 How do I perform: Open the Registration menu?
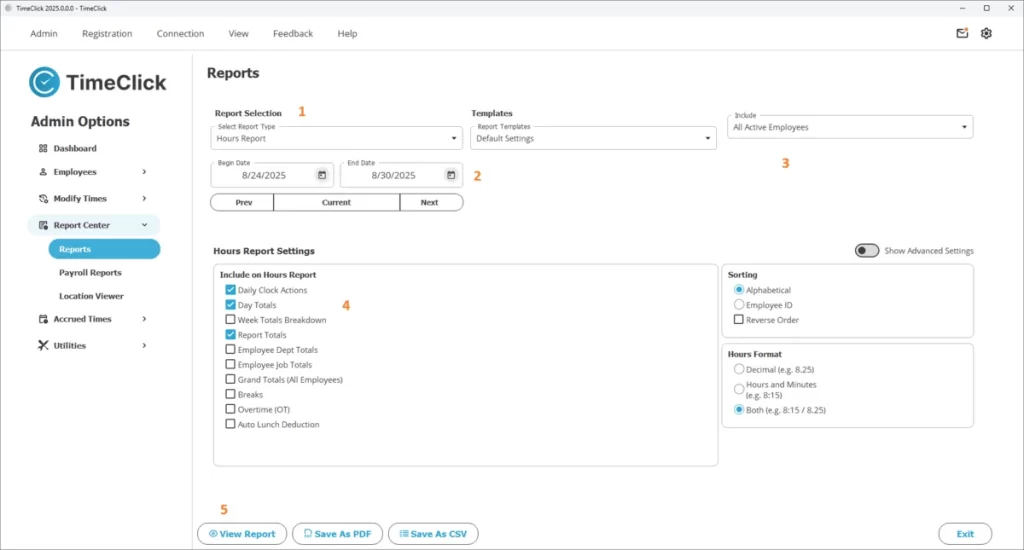[107, 33]
